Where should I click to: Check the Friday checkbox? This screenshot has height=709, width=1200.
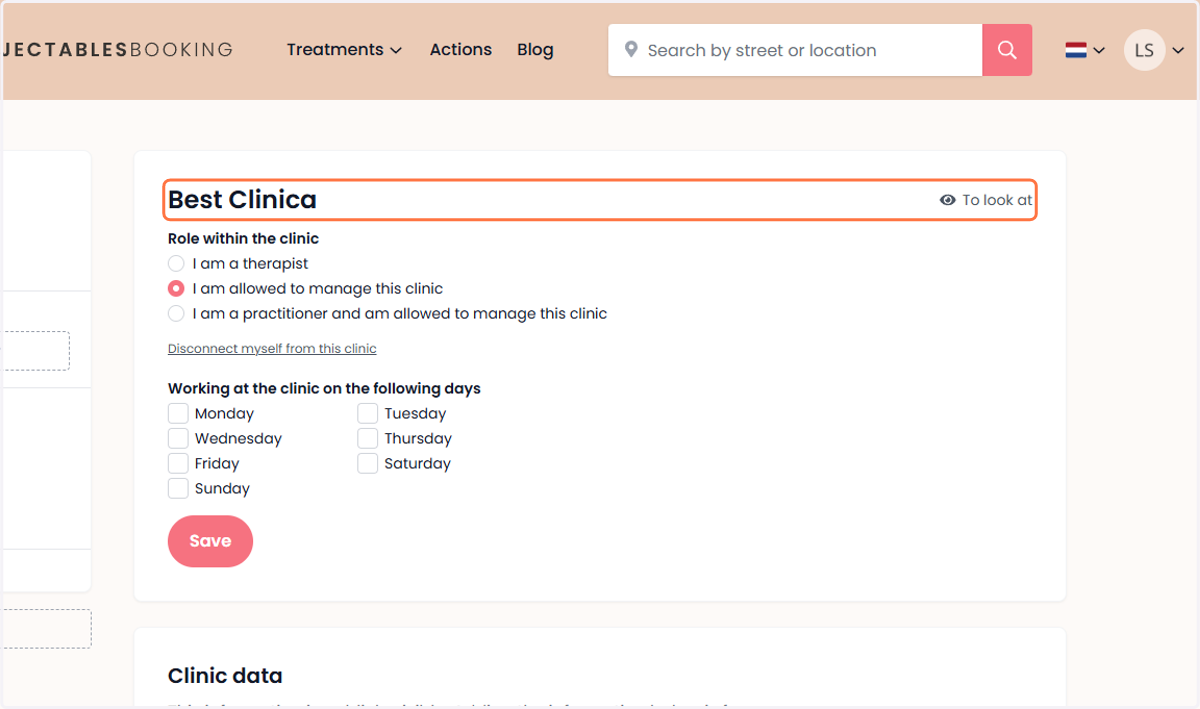point(178,464)
